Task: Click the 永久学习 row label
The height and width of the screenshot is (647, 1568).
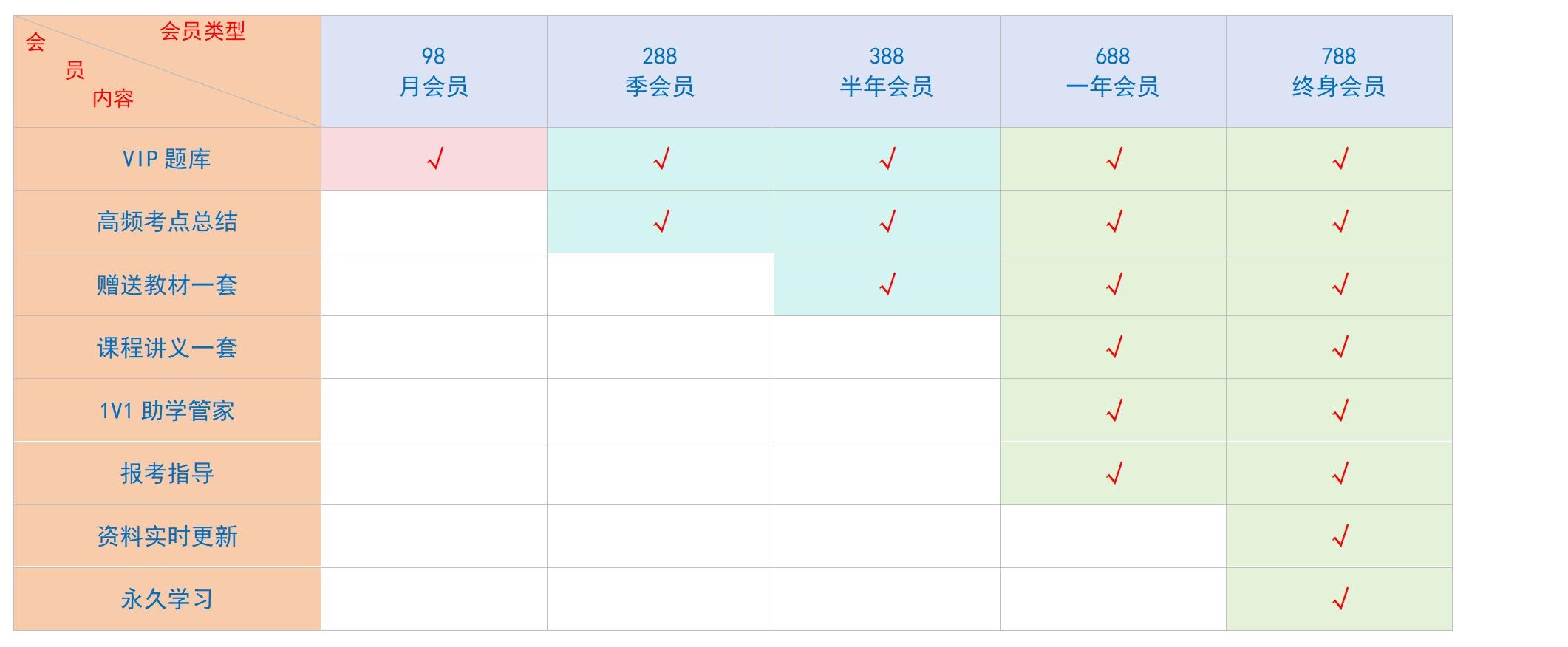Action: coord(167,599)
